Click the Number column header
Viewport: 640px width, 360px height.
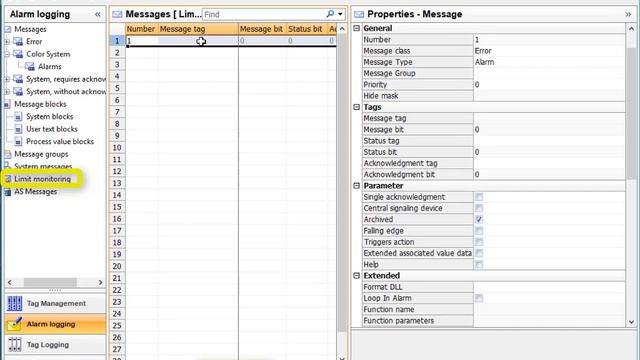click(141, 29)
